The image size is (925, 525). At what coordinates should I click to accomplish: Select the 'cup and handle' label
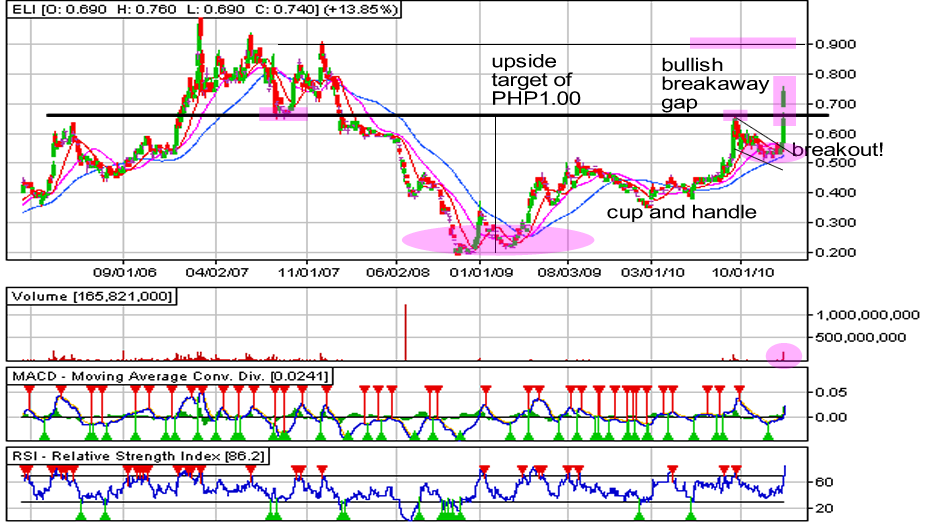681,212
